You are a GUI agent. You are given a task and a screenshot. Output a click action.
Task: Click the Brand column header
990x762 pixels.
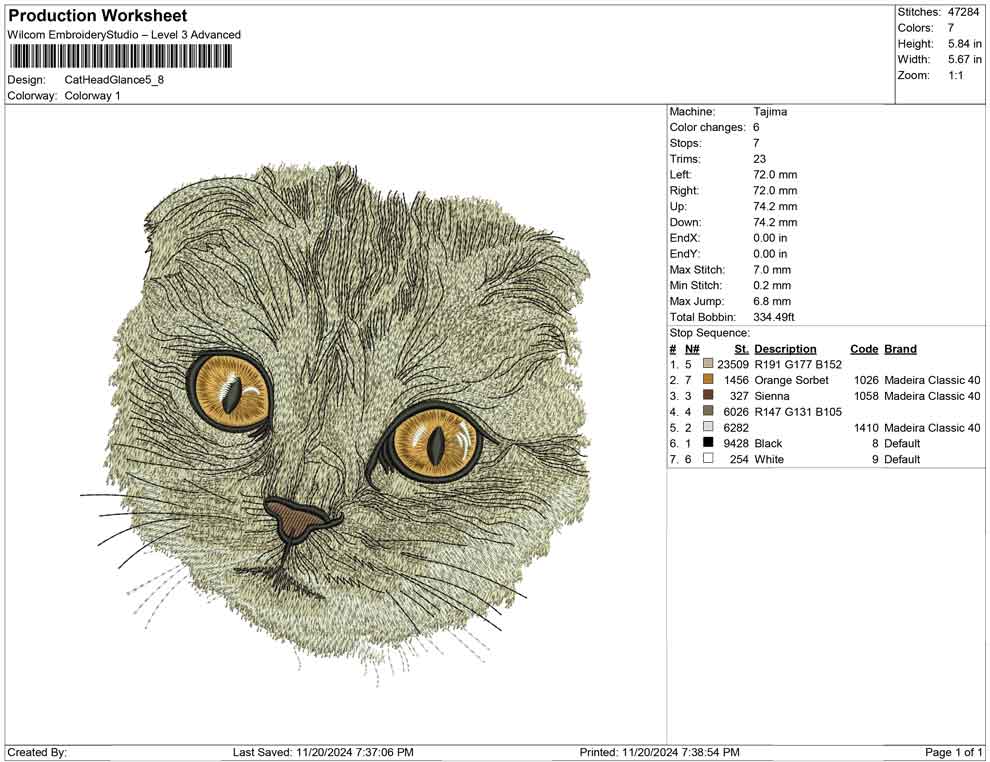pos(900,348)
